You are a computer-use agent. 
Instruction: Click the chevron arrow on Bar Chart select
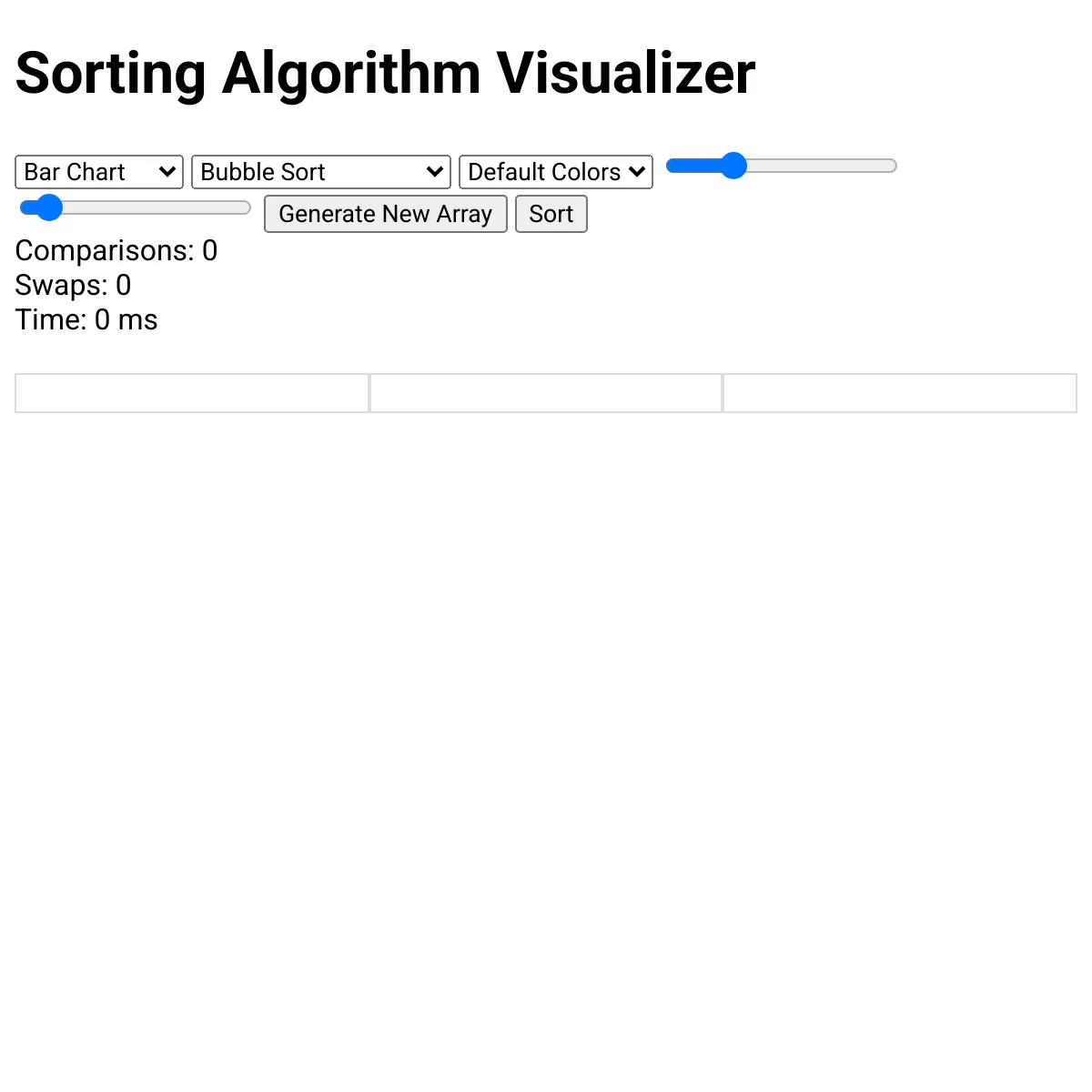coord(167,172)
